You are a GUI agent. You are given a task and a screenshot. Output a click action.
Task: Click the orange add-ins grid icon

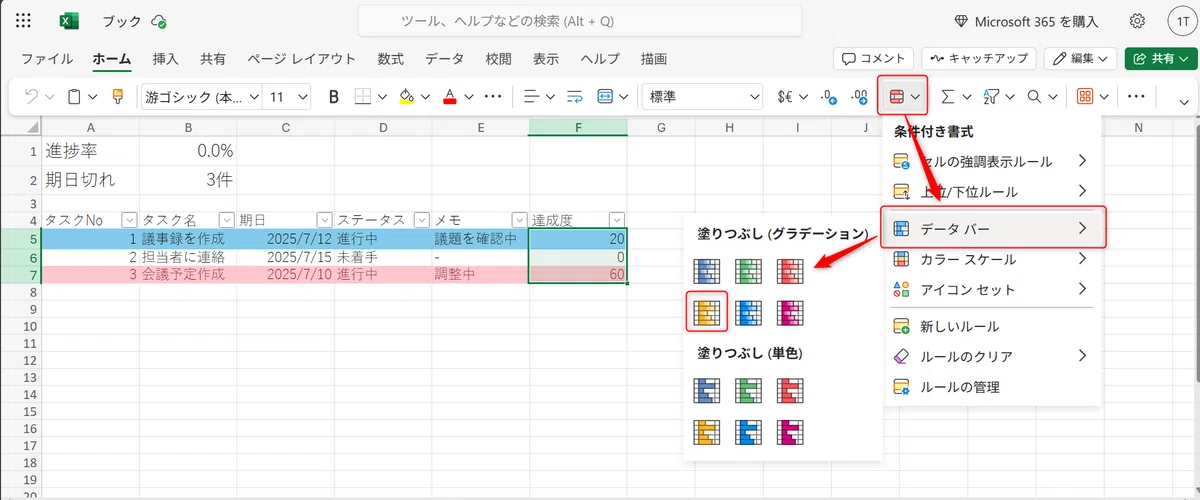coord(1085,97)
